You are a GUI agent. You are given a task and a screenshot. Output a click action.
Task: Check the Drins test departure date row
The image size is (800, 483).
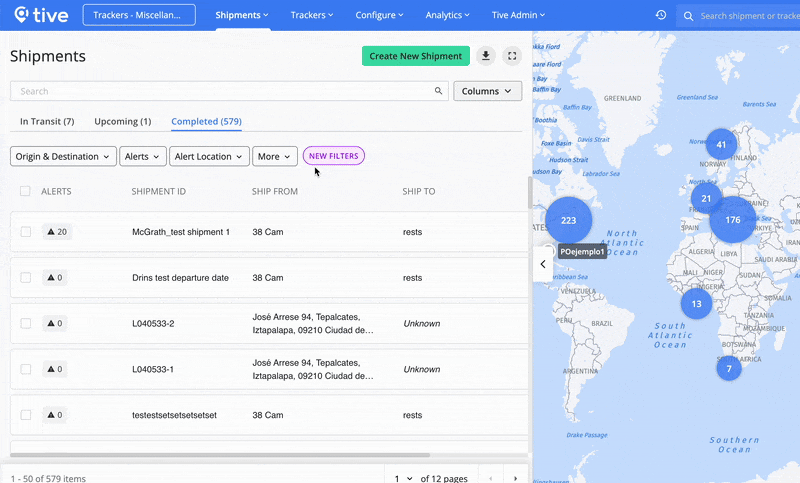[x=26, y=277]
